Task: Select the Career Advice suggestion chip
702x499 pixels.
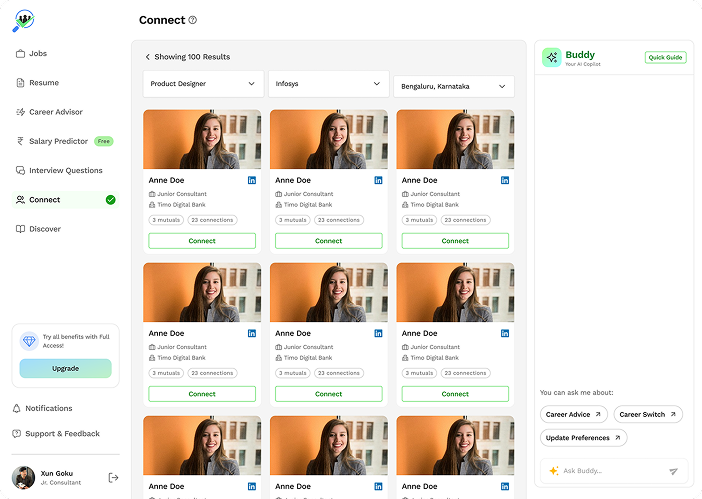Action: (574, 414)
